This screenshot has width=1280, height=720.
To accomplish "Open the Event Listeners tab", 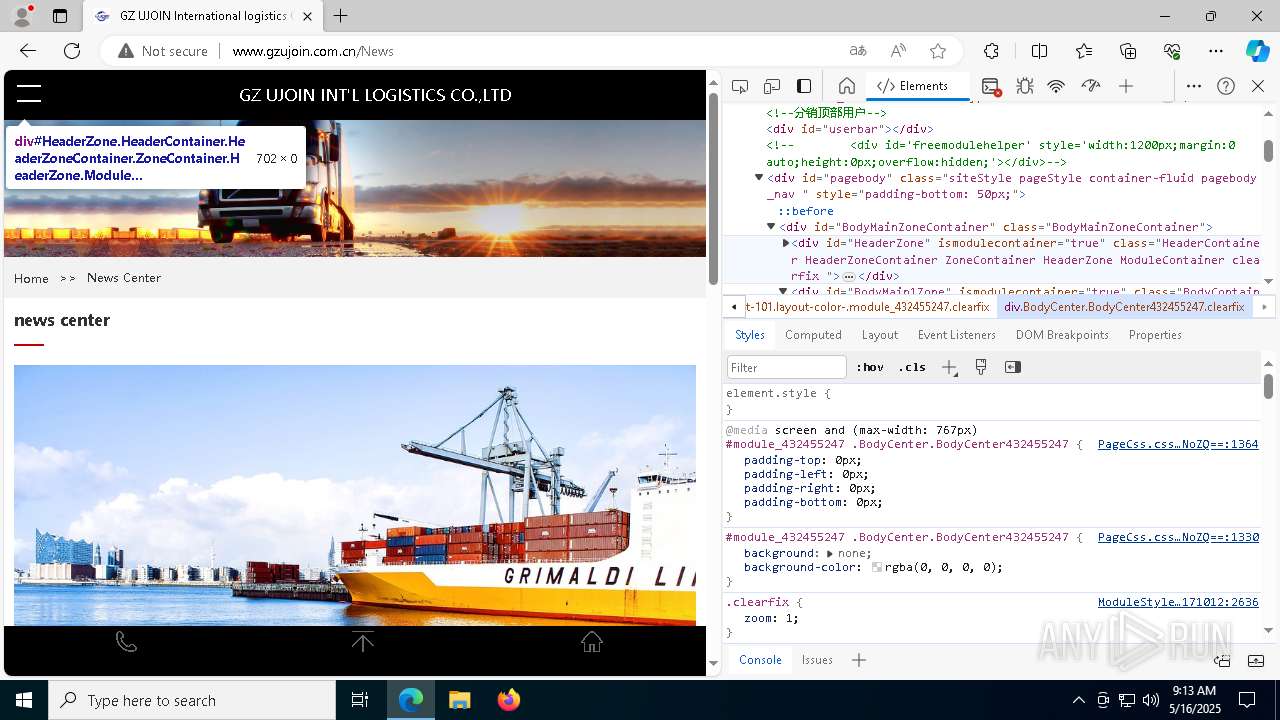I will click(x=957, y=335).
